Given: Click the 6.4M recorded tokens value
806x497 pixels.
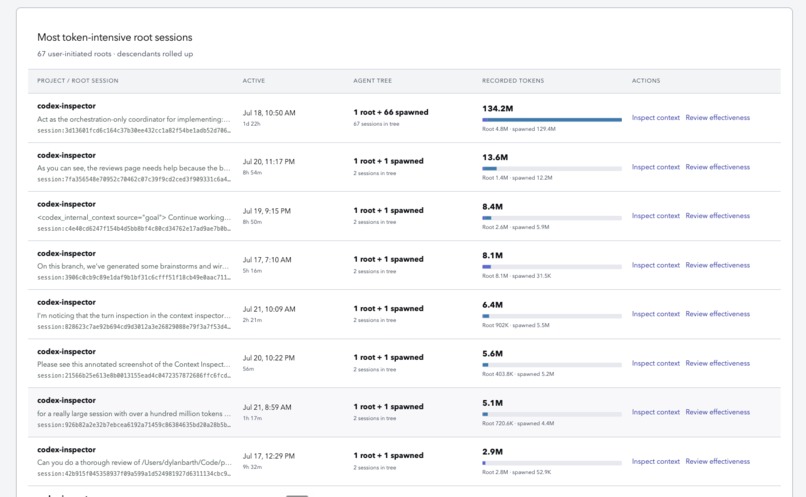Looking at the screenshot, I should pyautogui.click(x=492, y=305).
